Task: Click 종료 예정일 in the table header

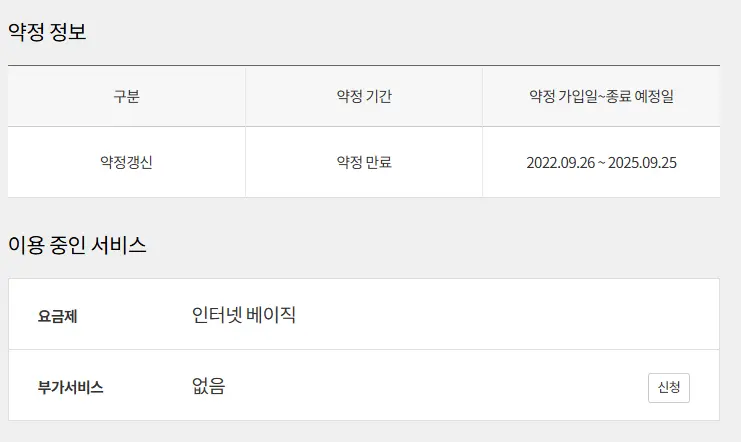Action: 641,97
